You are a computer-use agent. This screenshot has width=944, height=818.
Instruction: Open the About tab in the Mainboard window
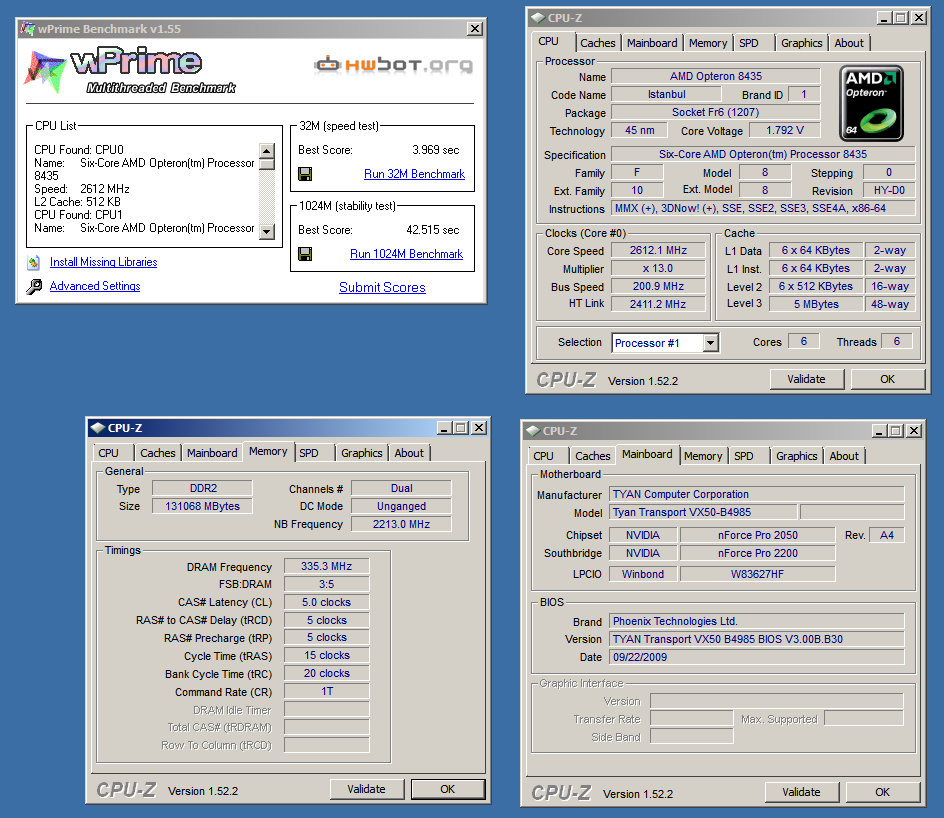pyautogui.click(x=844, y=456)
